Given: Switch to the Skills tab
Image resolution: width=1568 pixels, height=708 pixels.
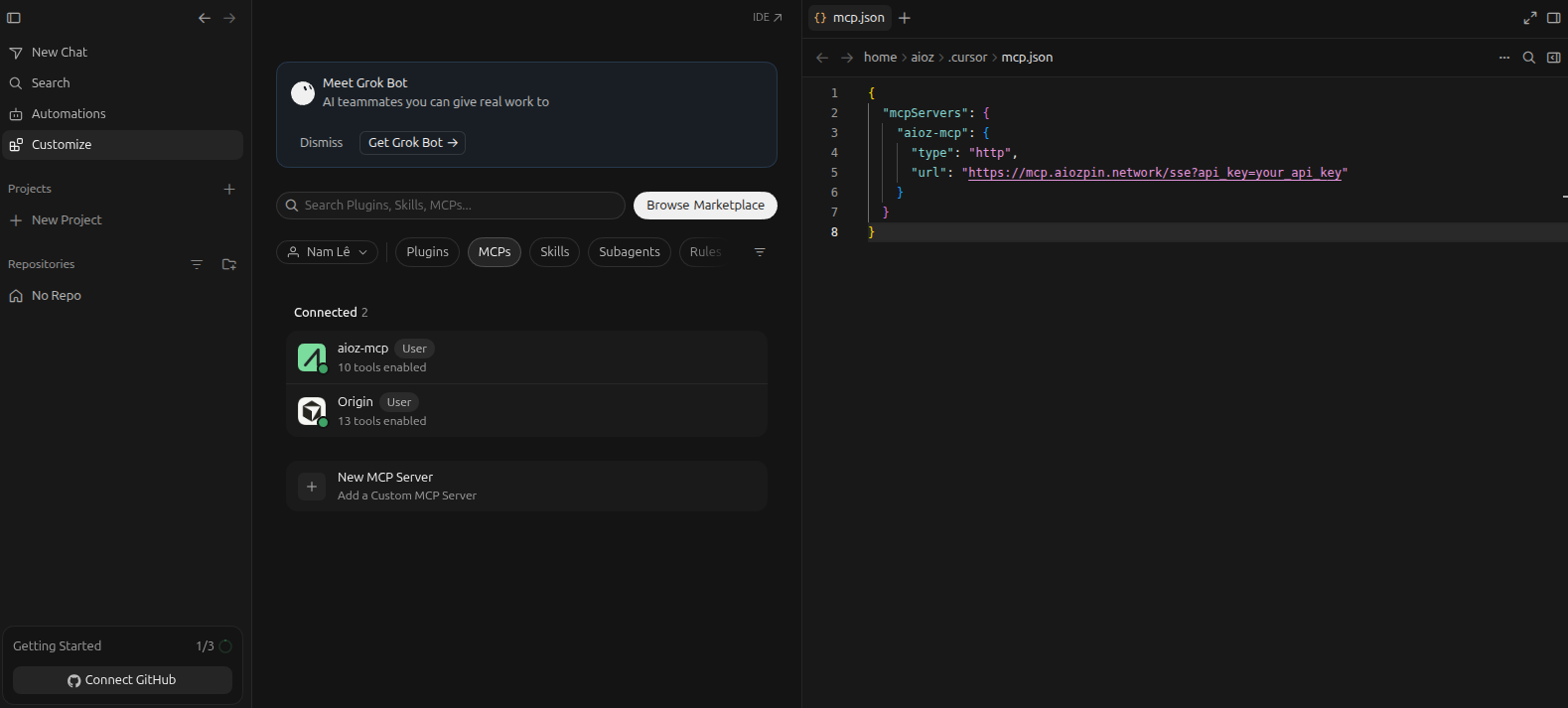Looking at the screenshot, I should (555, 252).
